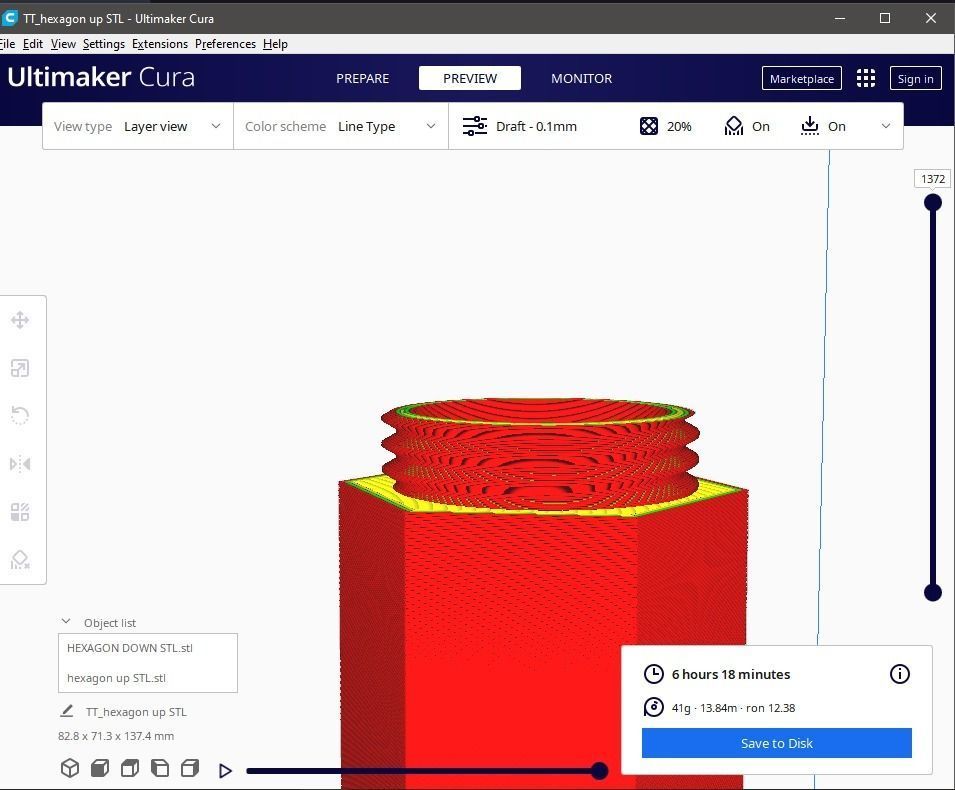Save to Disk
This screenshot has height=790, width=955.
click(777, 743)
